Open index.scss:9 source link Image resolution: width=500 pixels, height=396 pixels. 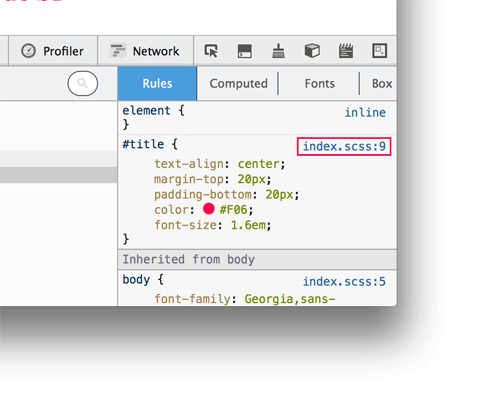tap(344, 146)
